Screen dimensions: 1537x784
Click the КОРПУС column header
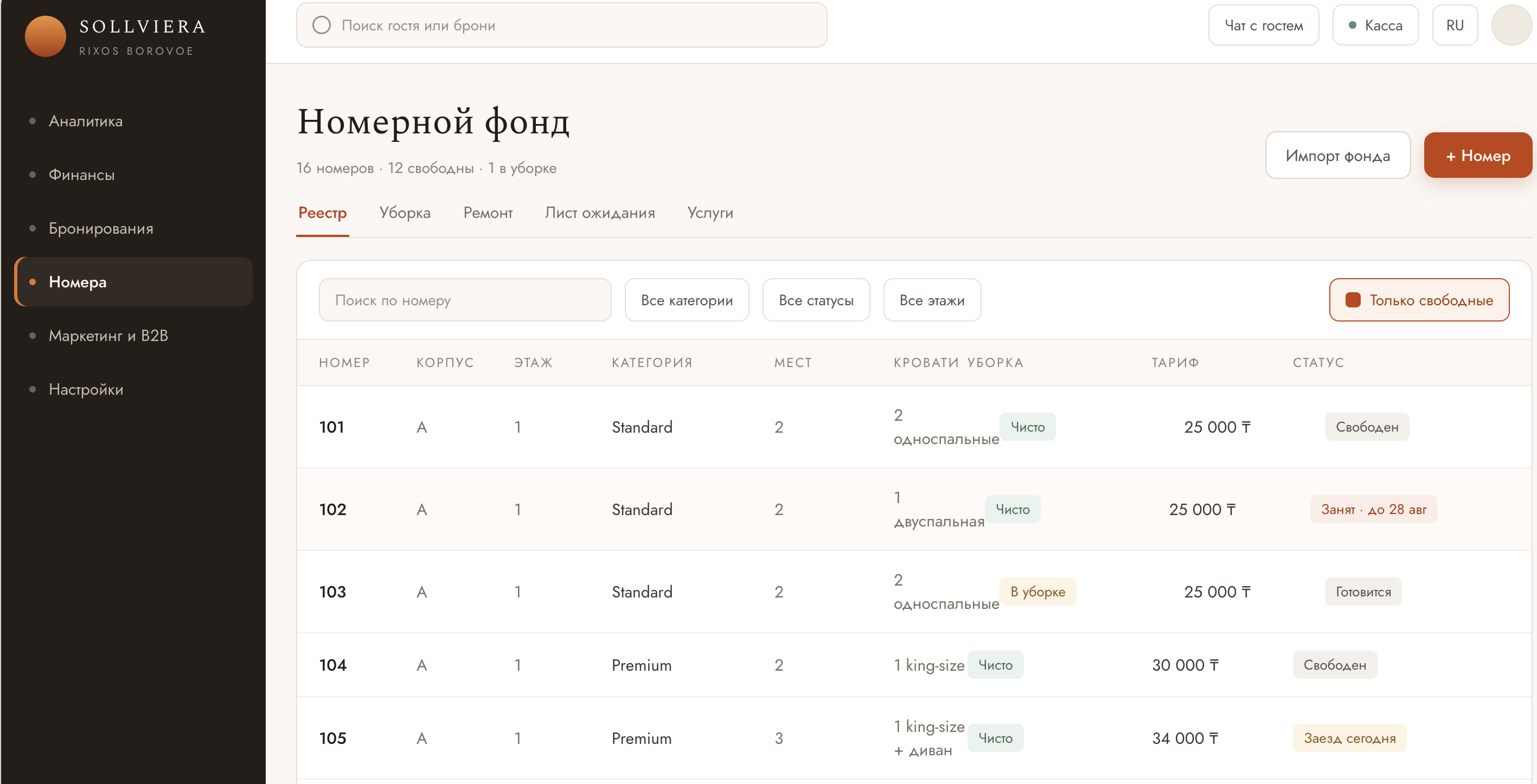coord(445,363)
